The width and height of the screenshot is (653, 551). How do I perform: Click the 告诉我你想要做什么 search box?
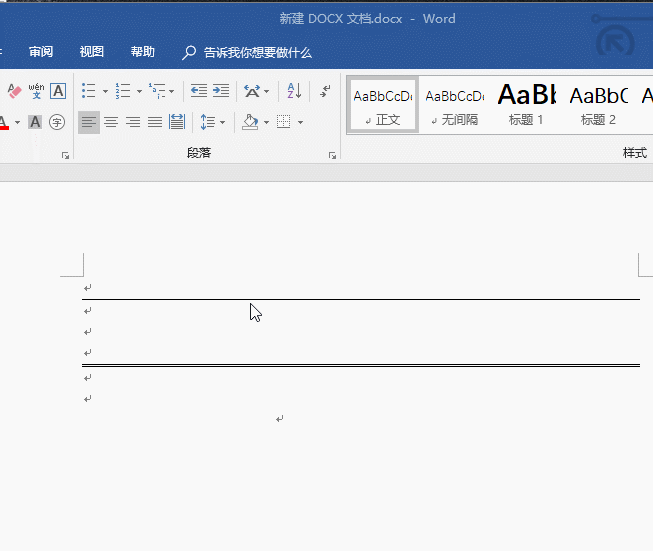coord(257,52)
